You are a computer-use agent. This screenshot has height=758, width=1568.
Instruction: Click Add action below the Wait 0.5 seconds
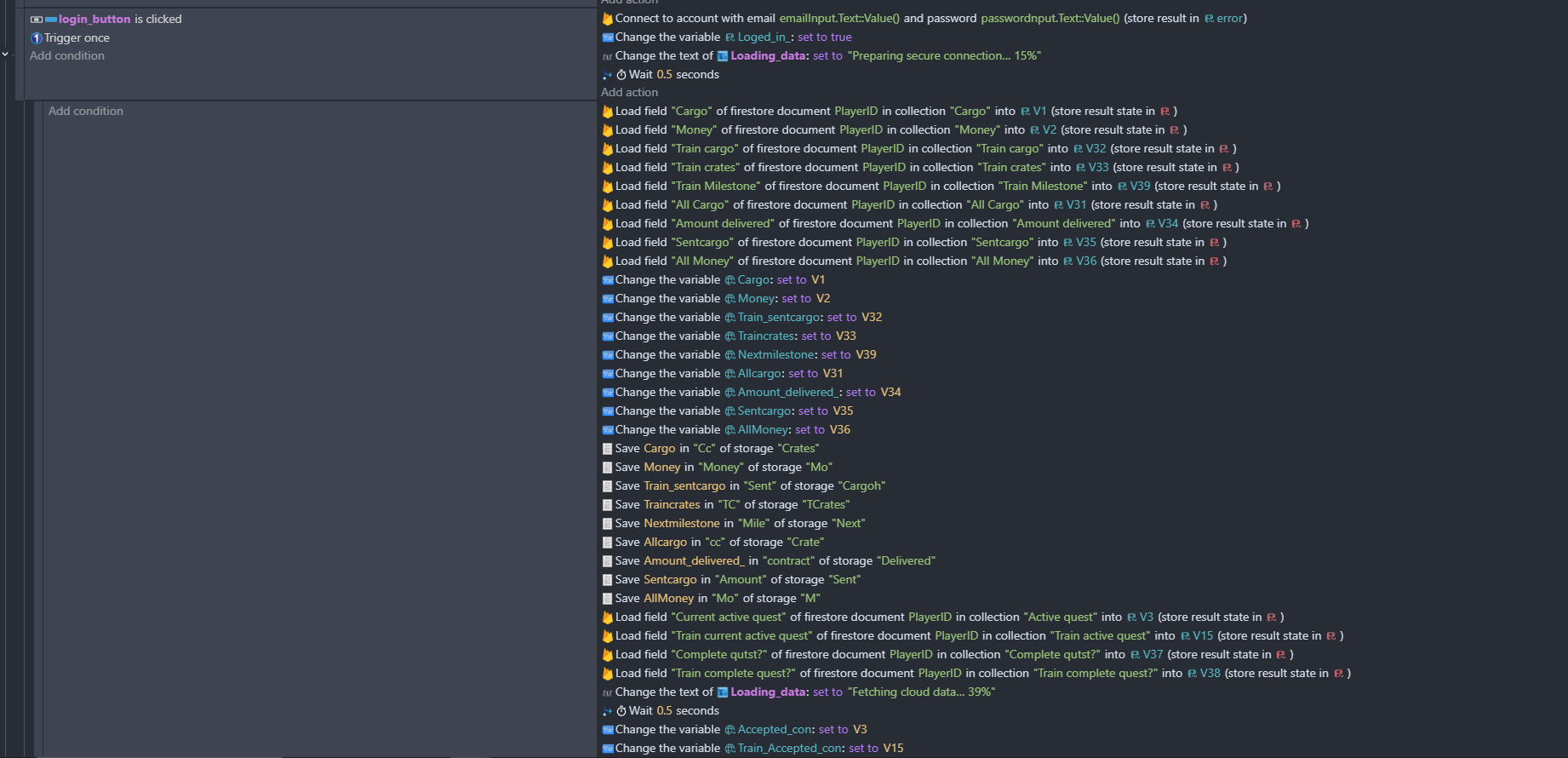pyautogui.click(x=629, y=92)
